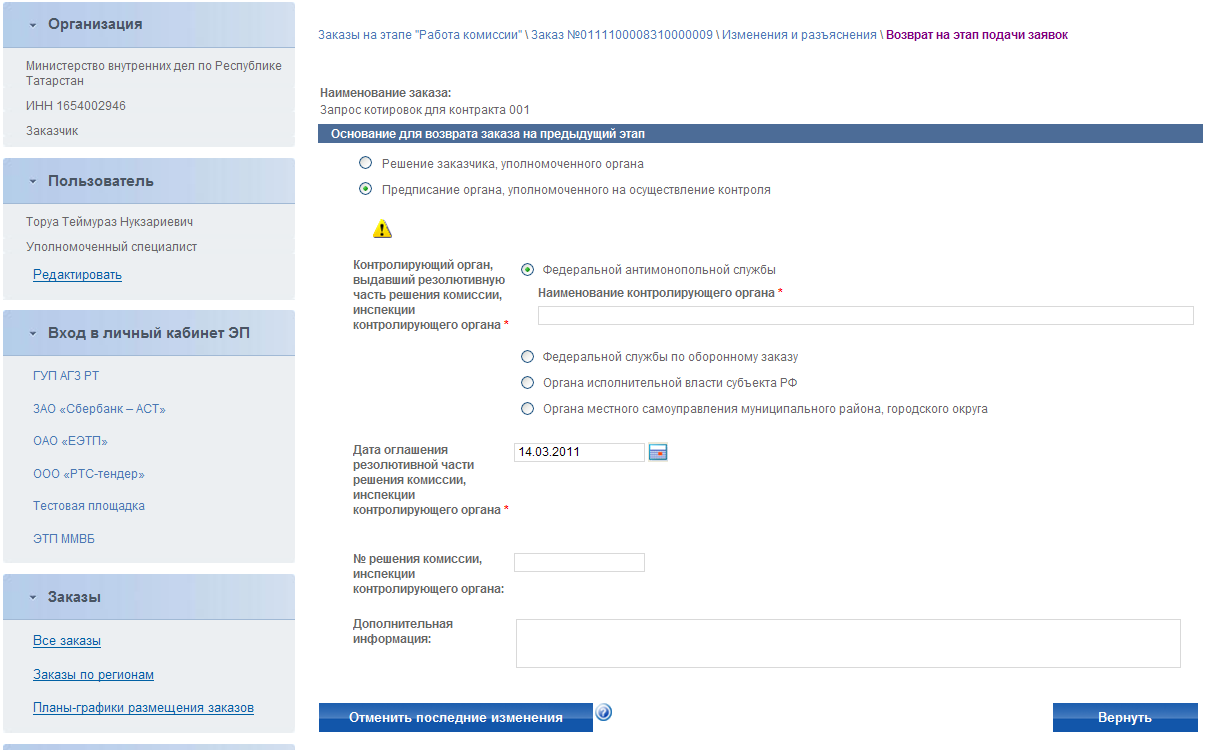The height and width of the screenshot is (750, 1228).
Task: Collapse "Вход в личный кабинет ЭП" panel
Action: coord(33,333)
